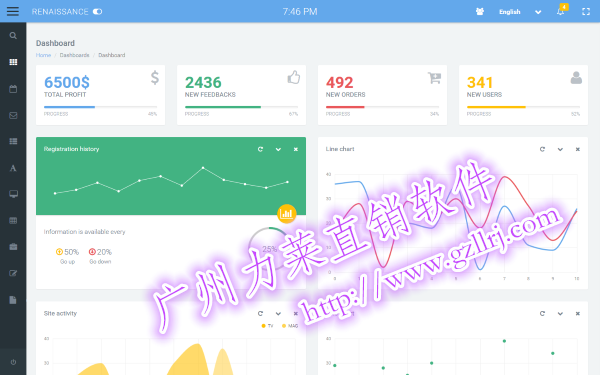Open the calendar icon in sidebar
Screen dimensions: 600x375
coord(13,89)
